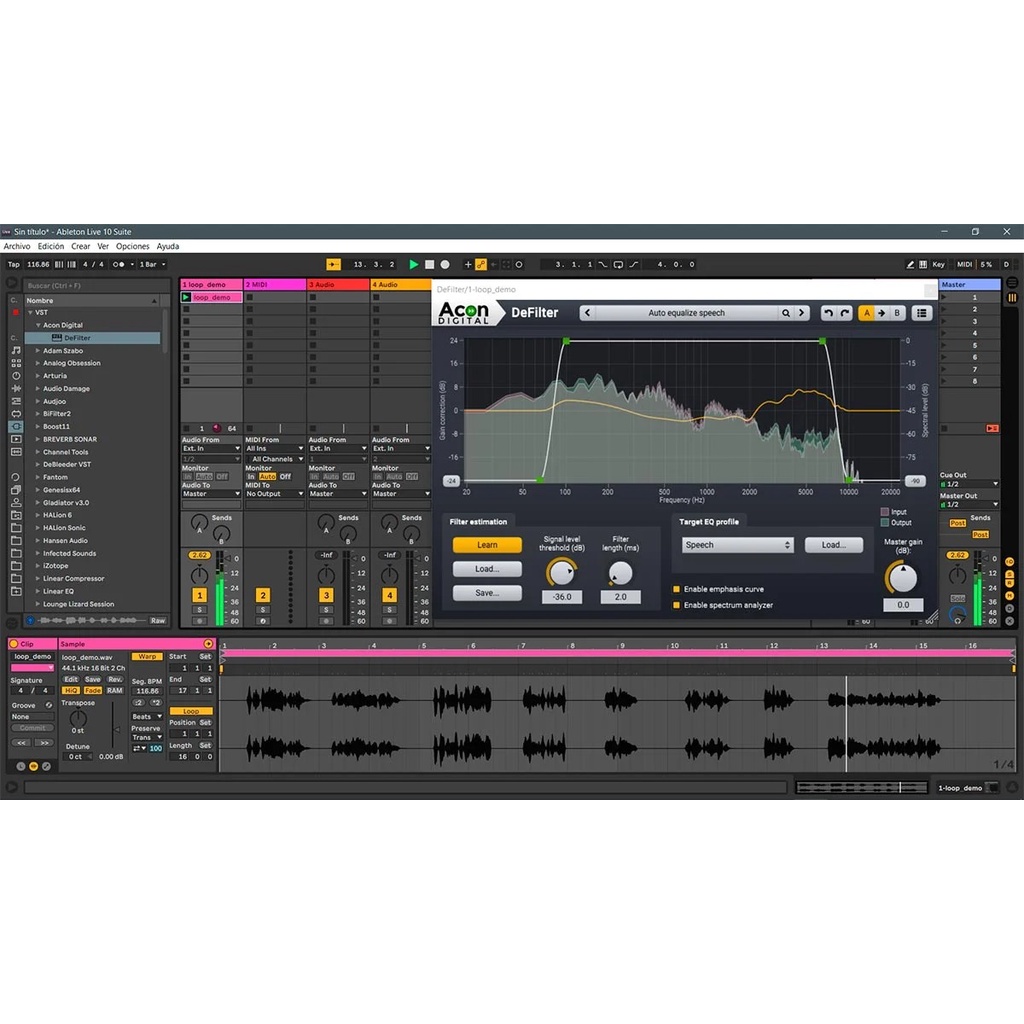
Task: Click the Session Record circle icon
Action: point(519,264)
